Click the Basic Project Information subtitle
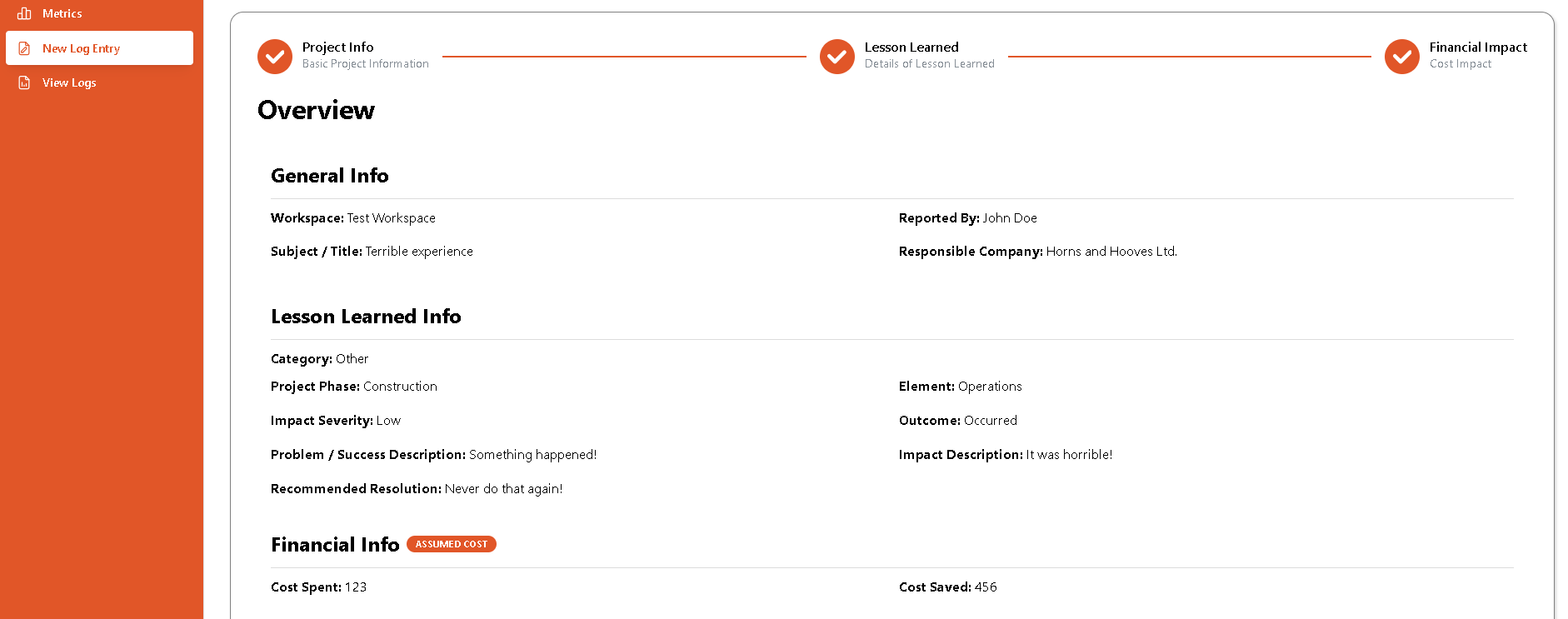The width and height of the screenshot is (1568, 619). 365,64
